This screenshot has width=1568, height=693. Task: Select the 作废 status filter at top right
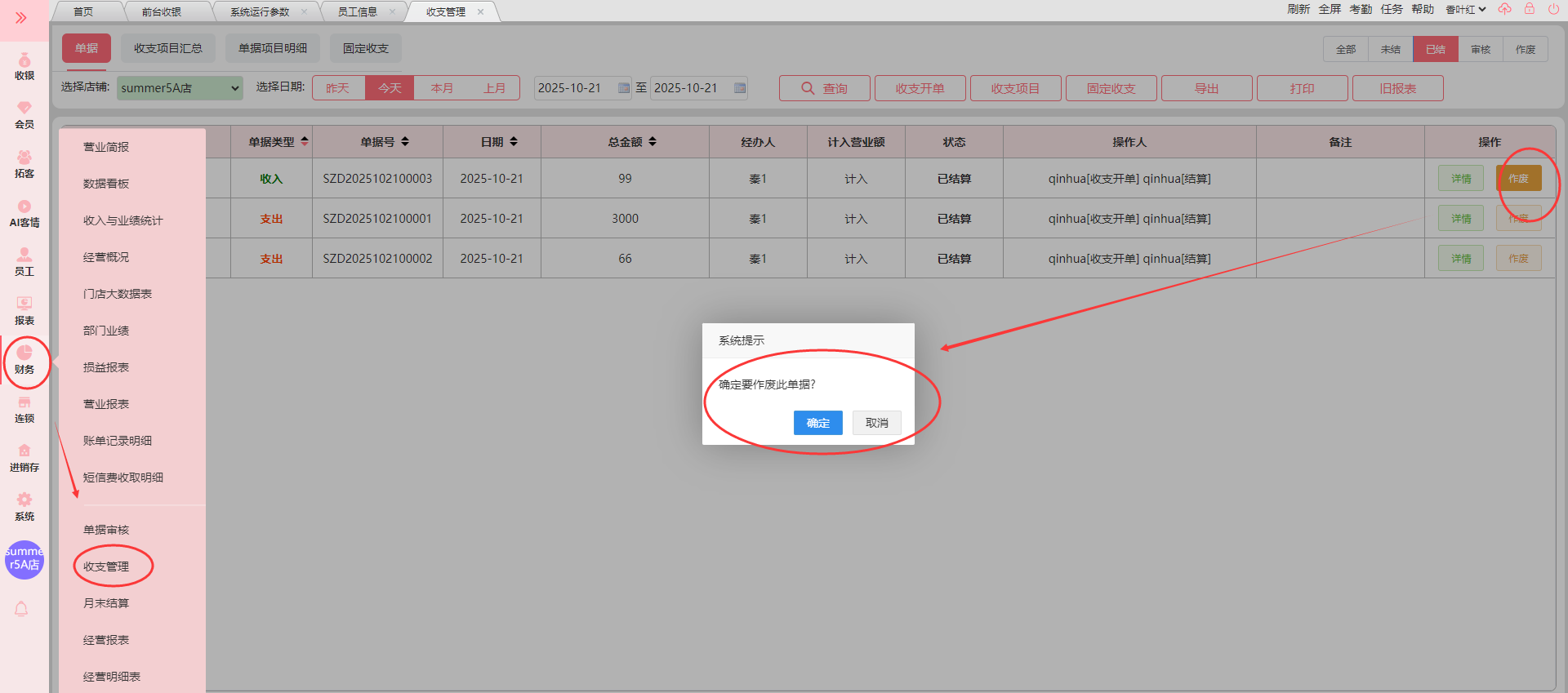[1525, 50]
